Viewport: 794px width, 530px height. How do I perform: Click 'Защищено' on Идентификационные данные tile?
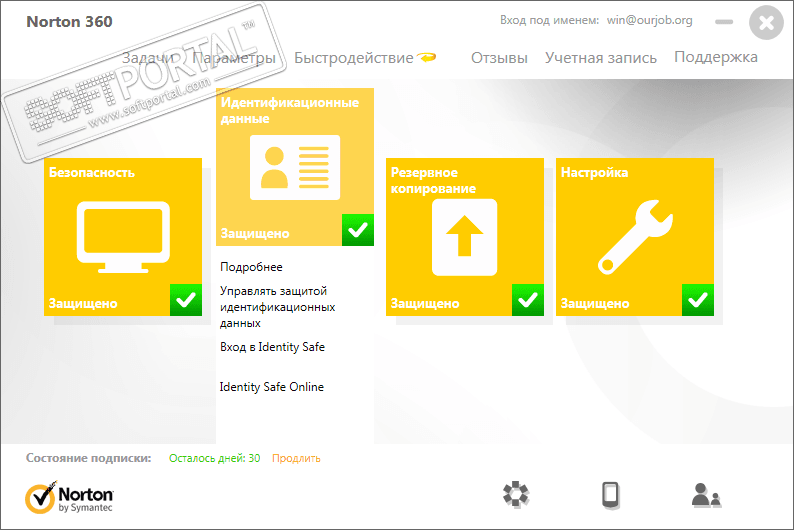255,233
